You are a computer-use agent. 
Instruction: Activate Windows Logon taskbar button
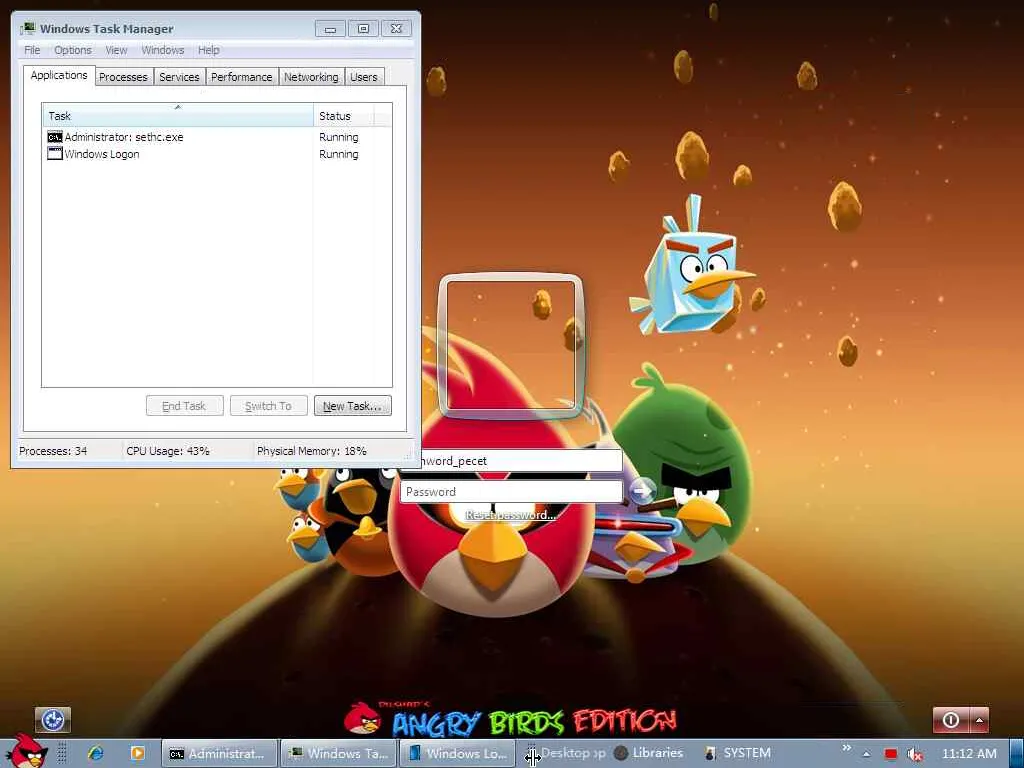pyautogui.click(x=457, y=753)
